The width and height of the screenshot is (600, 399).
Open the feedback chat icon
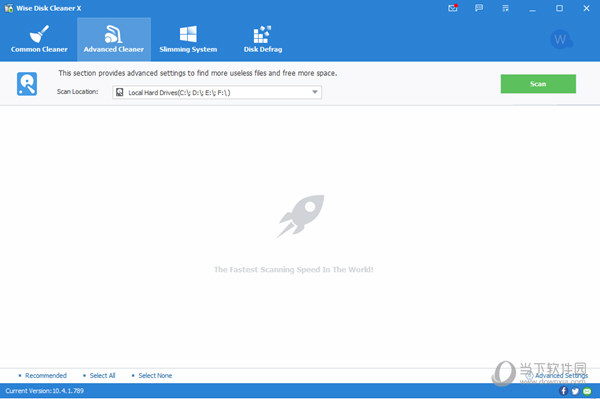click(x=479, y=8)
